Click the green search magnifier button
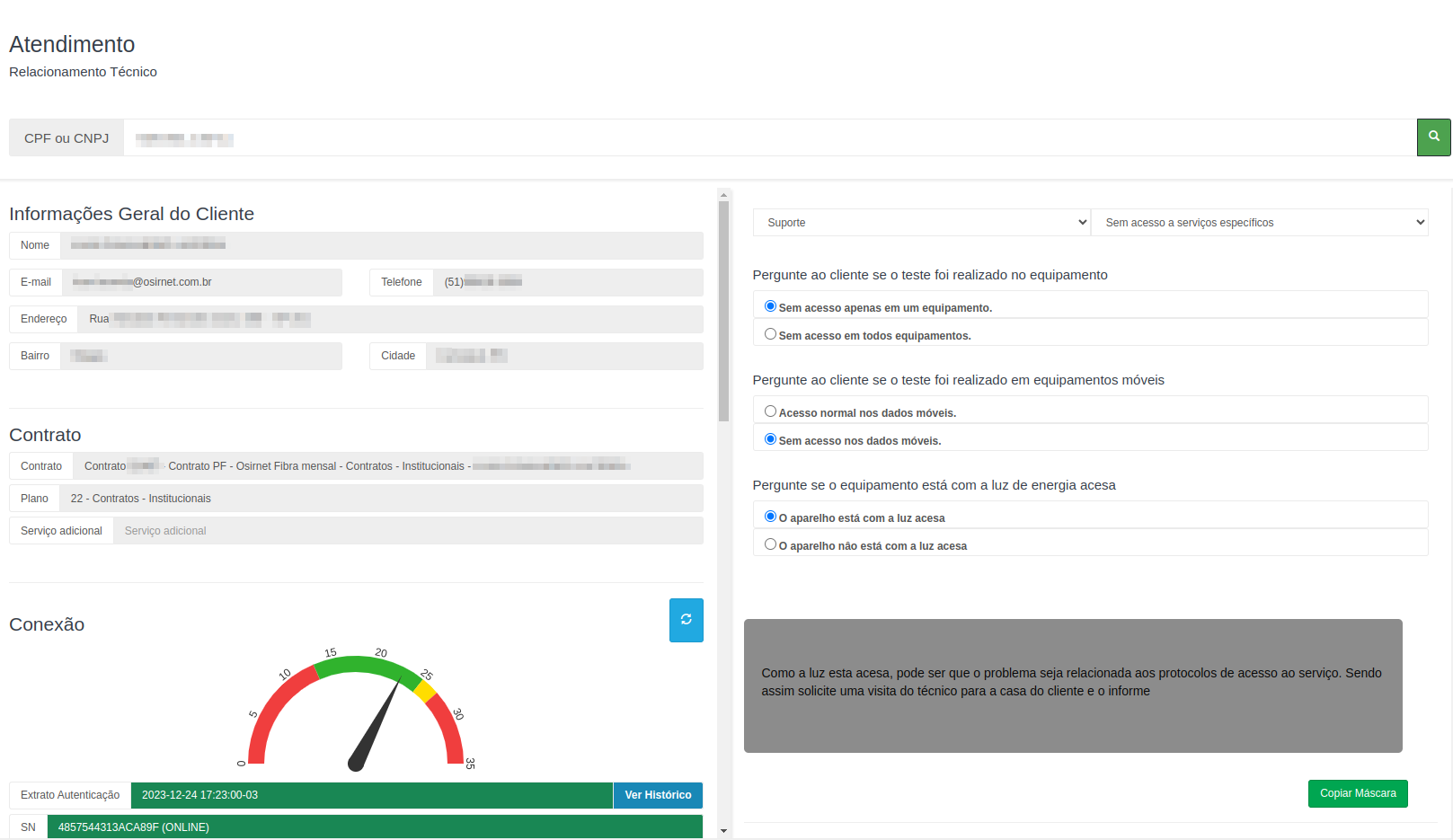Viewport: 1453px width, 840px height. pyautogui.click(x=1433, y=137)
